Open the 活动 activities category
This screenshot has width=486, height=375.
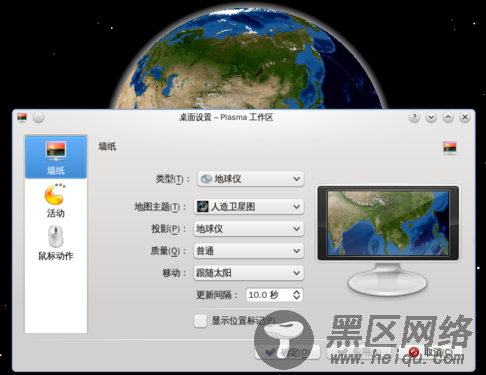coord(56,200)
